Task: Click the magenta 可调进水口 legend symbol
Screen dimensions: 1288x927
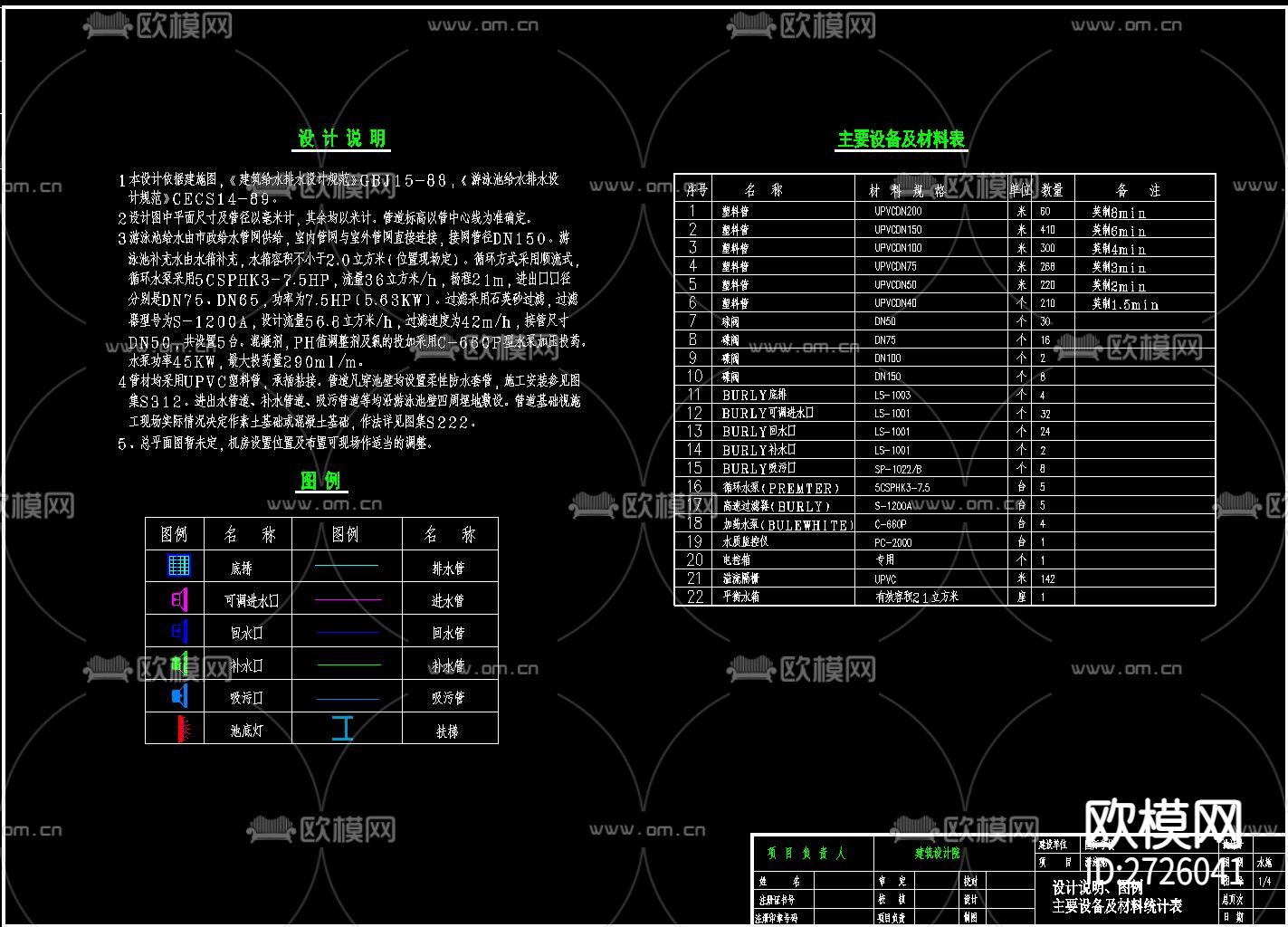Action: (178, 598)
